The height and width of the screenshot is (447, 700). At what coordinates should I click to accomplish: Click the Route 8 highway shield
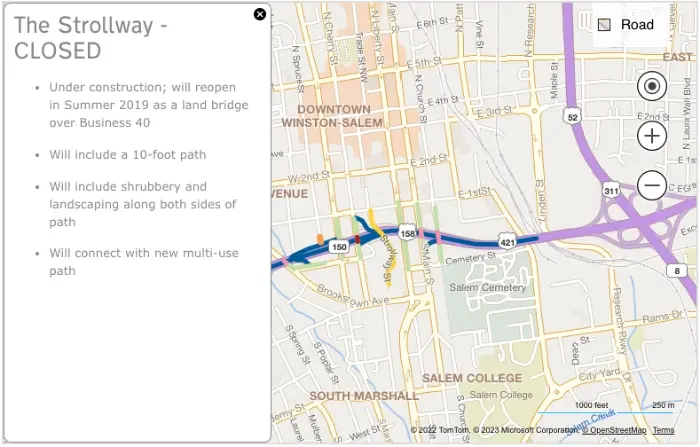(677, 271)
